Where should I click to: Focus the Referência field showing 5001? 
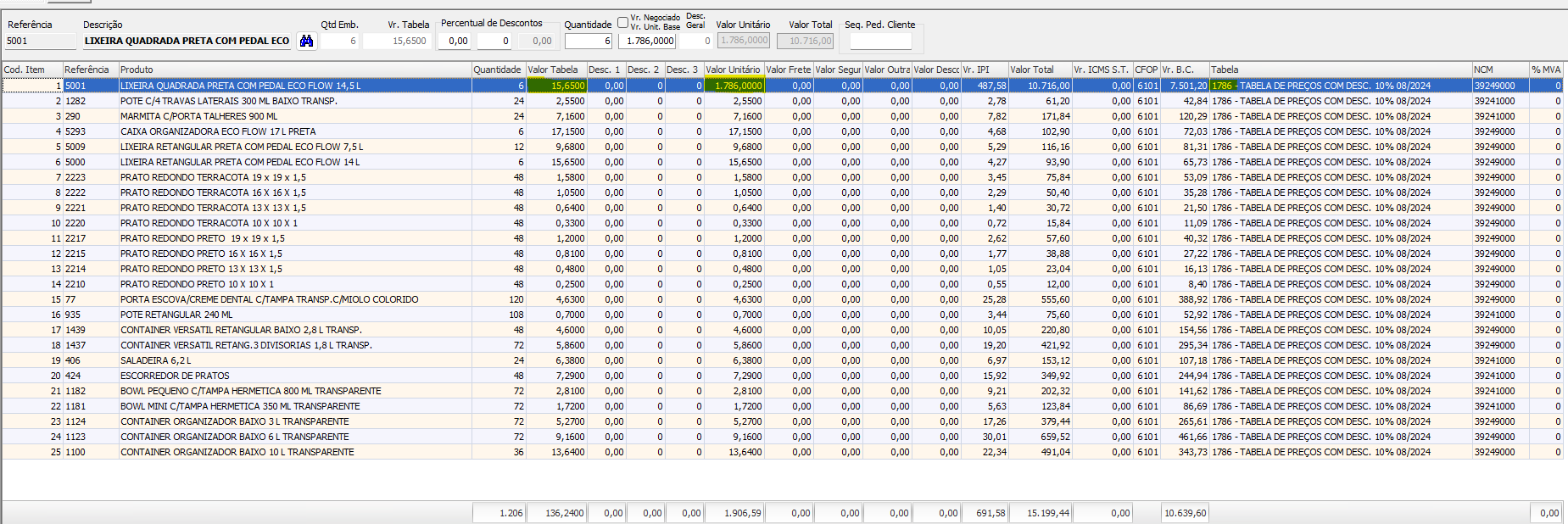pos(40,41)
